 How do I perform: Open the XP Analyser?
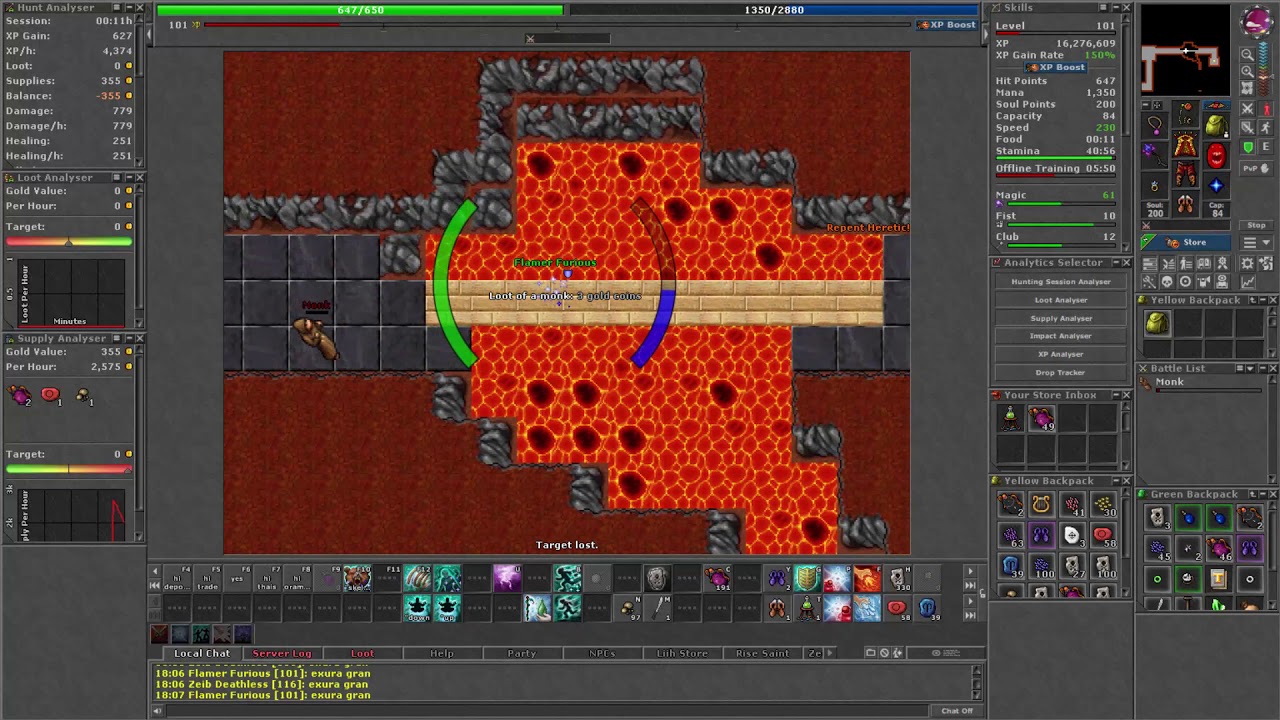(1061, 354)
